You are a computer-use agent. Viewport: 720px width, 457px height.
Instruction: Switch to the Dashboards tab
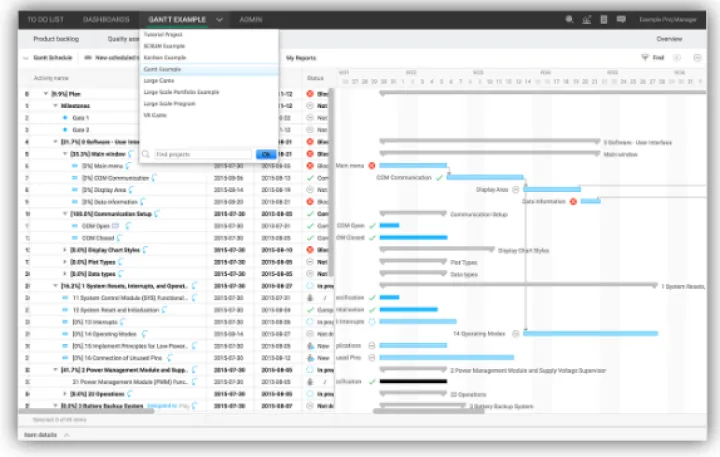point(106,19)
